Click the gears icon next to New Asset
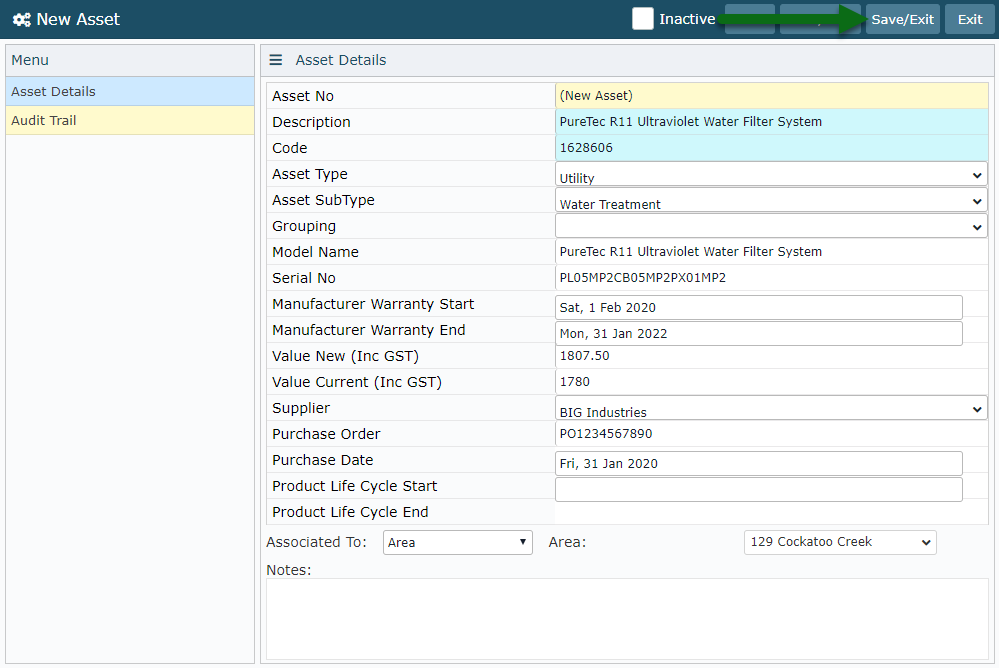Screen dimensions: 999x668 tap(22, 20)
